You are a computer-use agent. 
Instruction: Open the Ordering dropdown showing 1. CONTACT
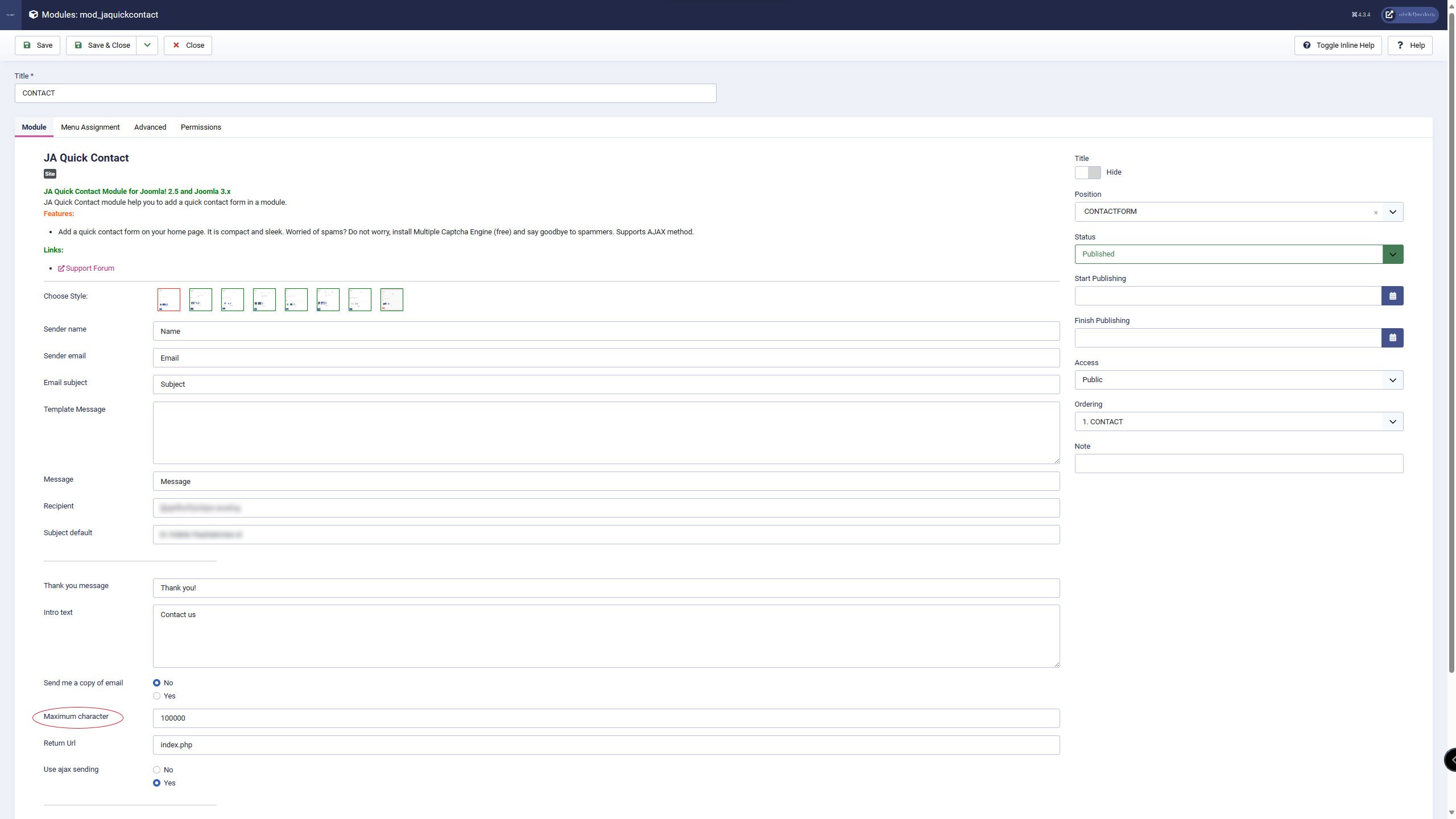tap(1238, 422)
